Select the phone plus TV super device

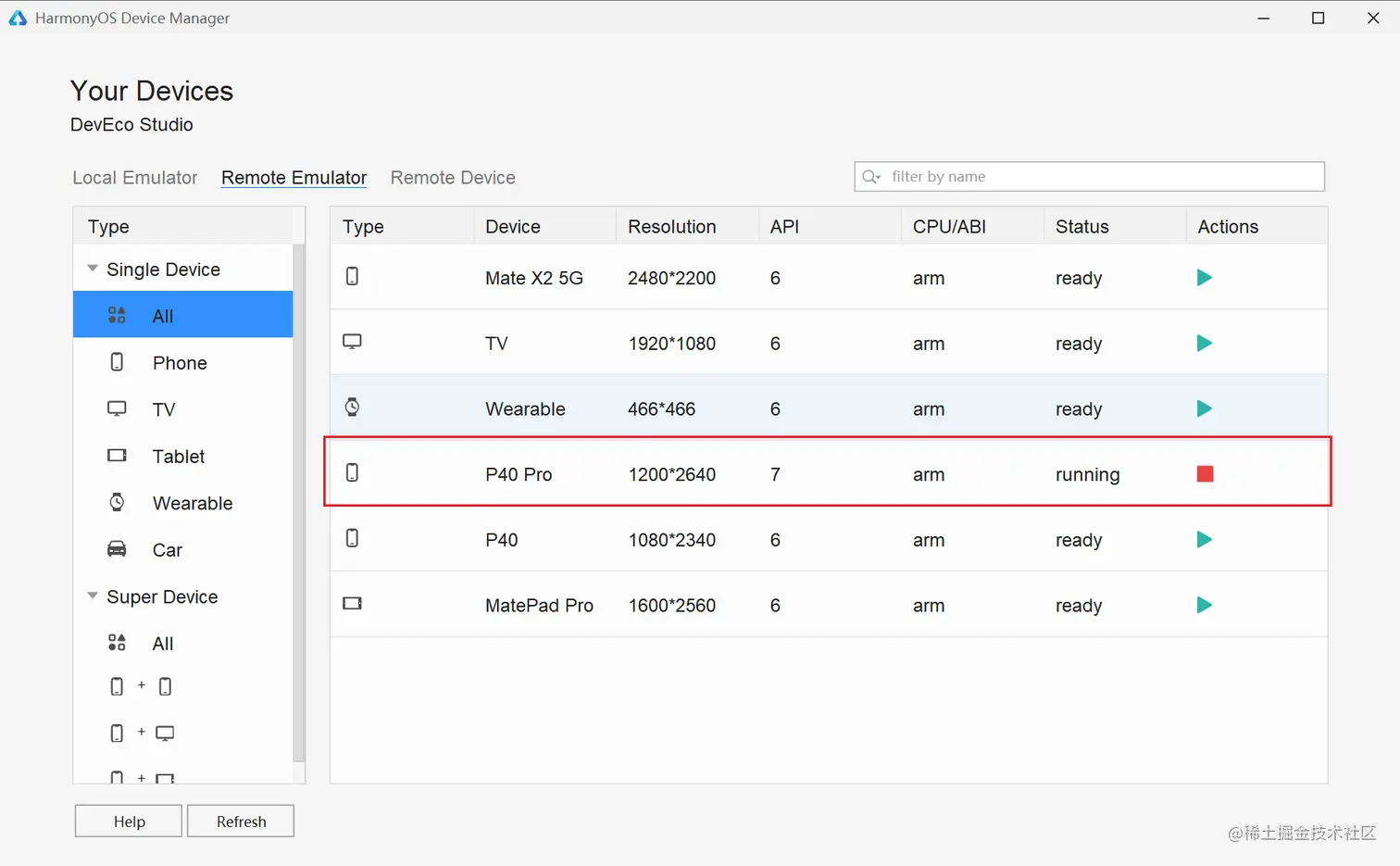pos(142,734)
